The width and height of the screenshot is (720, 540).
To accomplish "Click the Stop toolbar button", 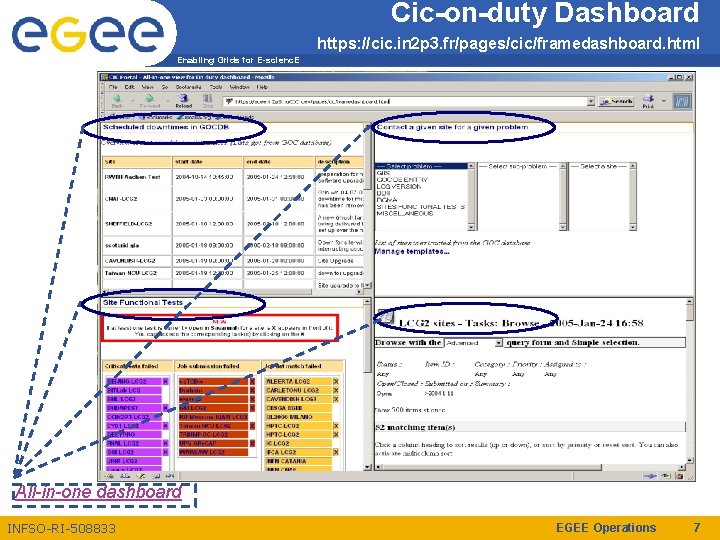I will [x=208, y=101].
